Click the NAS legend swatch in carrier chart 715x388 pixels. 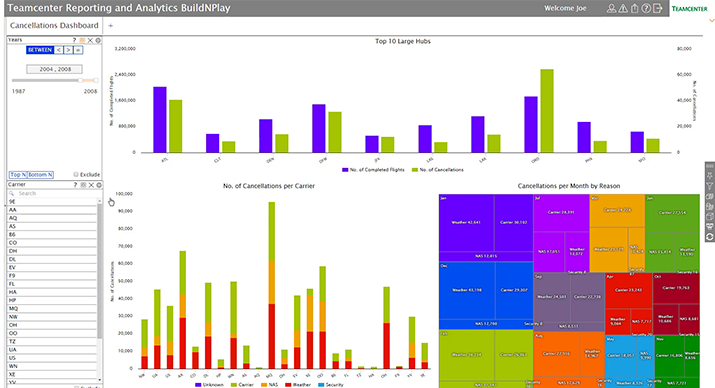(x=264, y=385)
